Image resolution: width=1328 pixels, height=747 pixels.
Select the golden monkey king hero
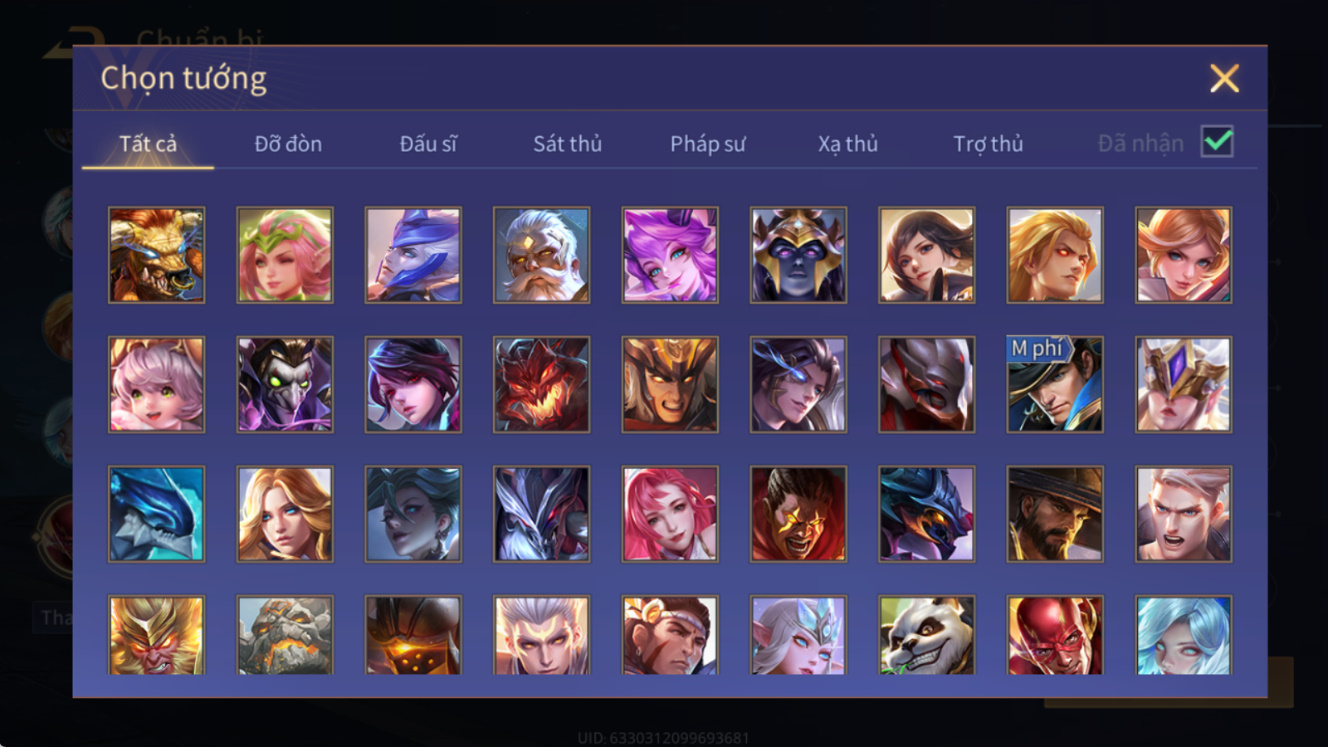click(157, 635)
